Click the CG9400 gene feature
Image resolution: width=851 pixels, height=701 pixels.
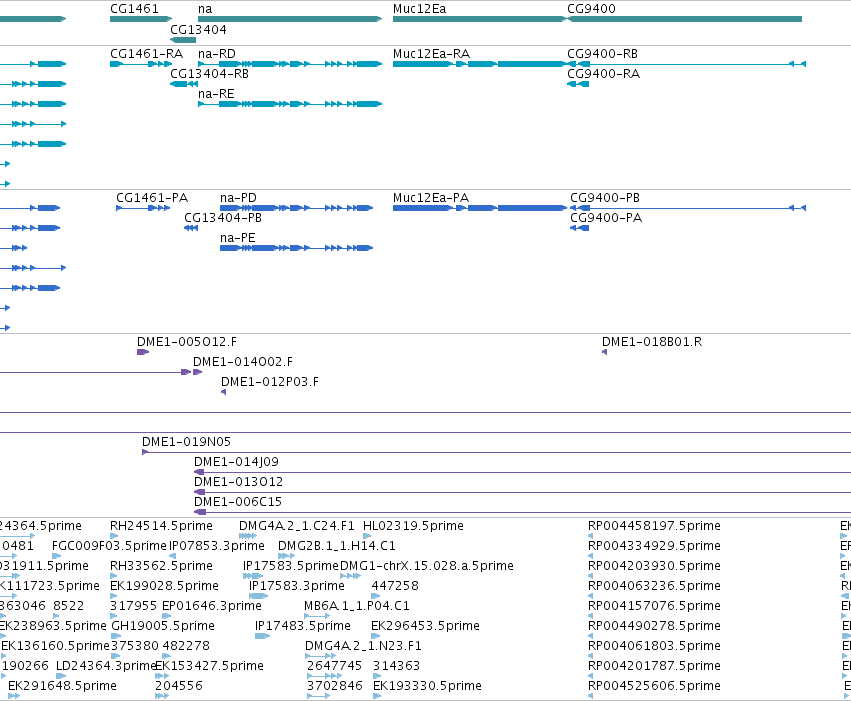tap(684, 19)
